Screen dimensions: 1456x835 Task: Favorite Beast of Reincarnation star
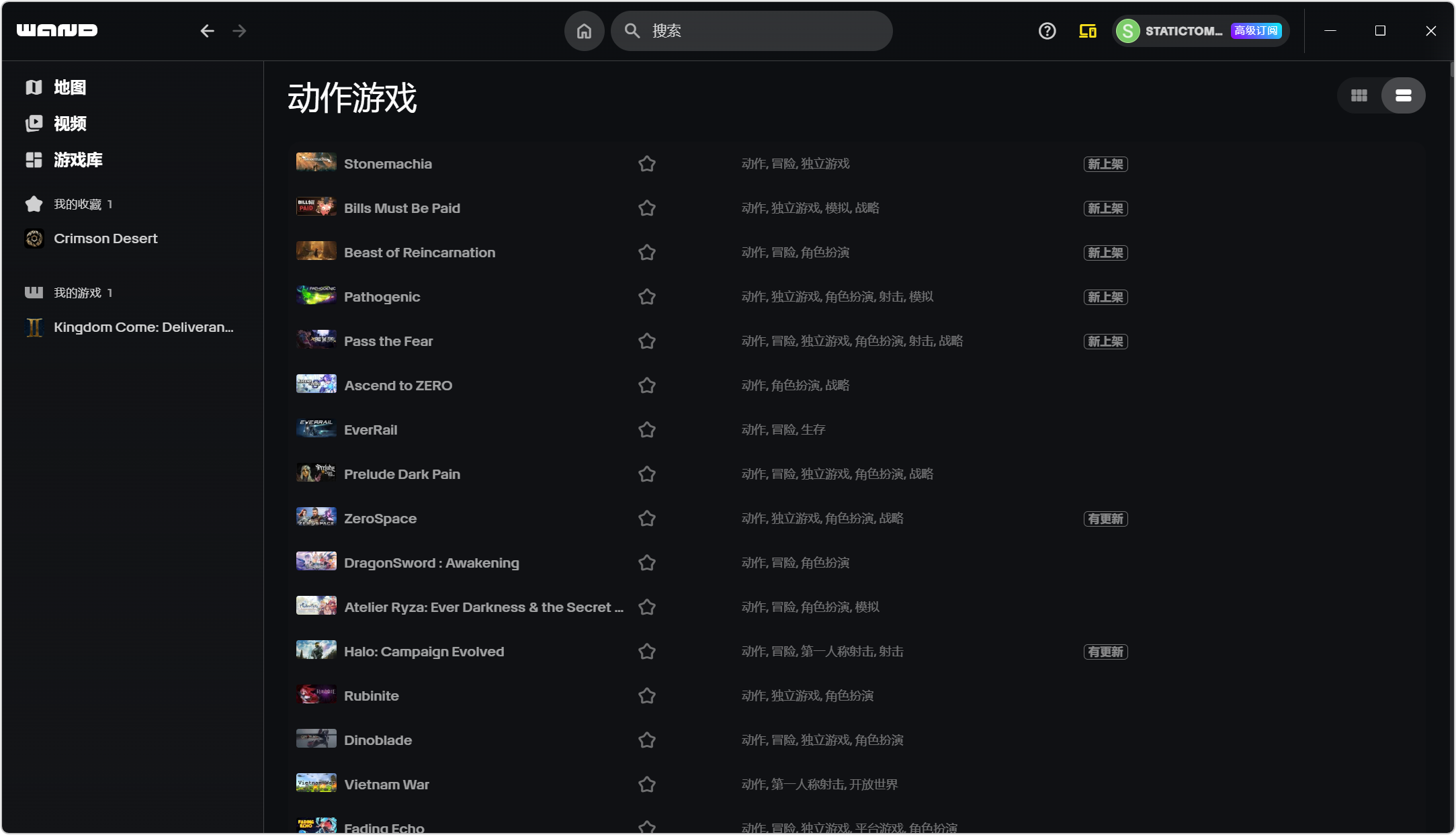click(x=647, y=253)
